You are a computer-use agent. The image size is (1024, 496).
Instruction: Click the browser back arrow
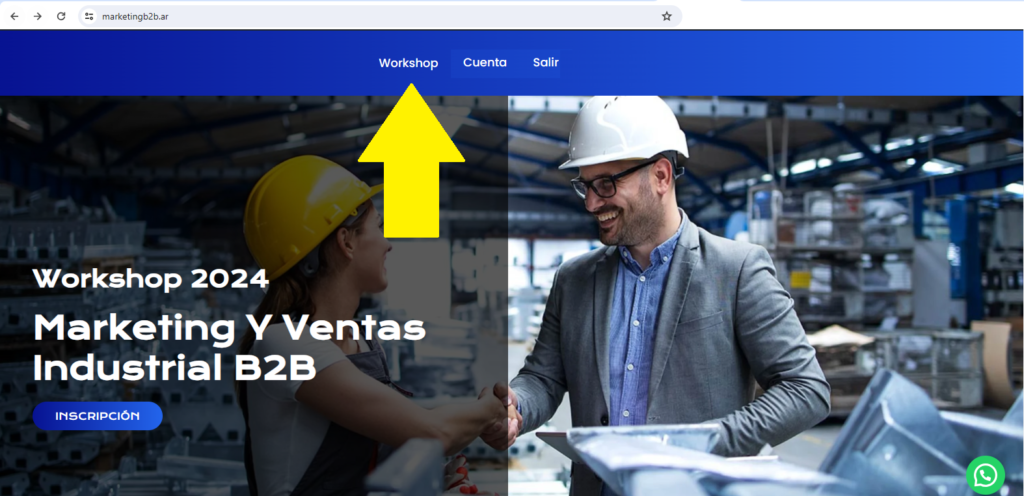coord(14,16)
